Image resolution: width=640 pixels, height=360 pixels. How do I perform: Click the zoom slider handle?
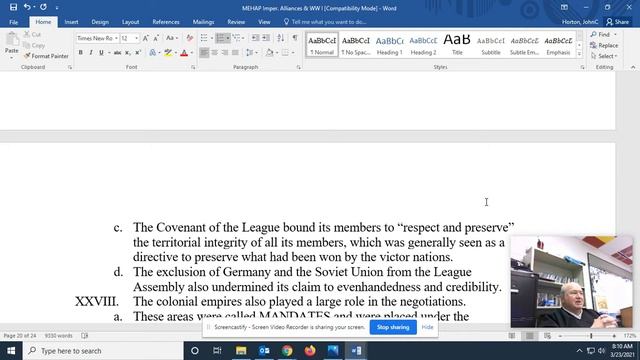click(591, 336)
